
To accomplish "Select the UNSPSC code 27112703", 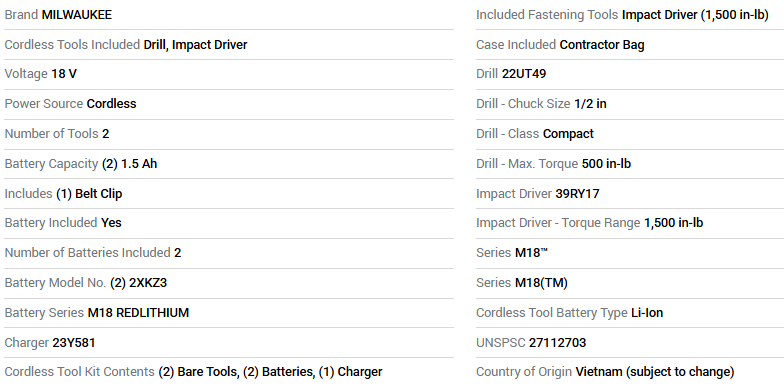I will pos(558,343).
